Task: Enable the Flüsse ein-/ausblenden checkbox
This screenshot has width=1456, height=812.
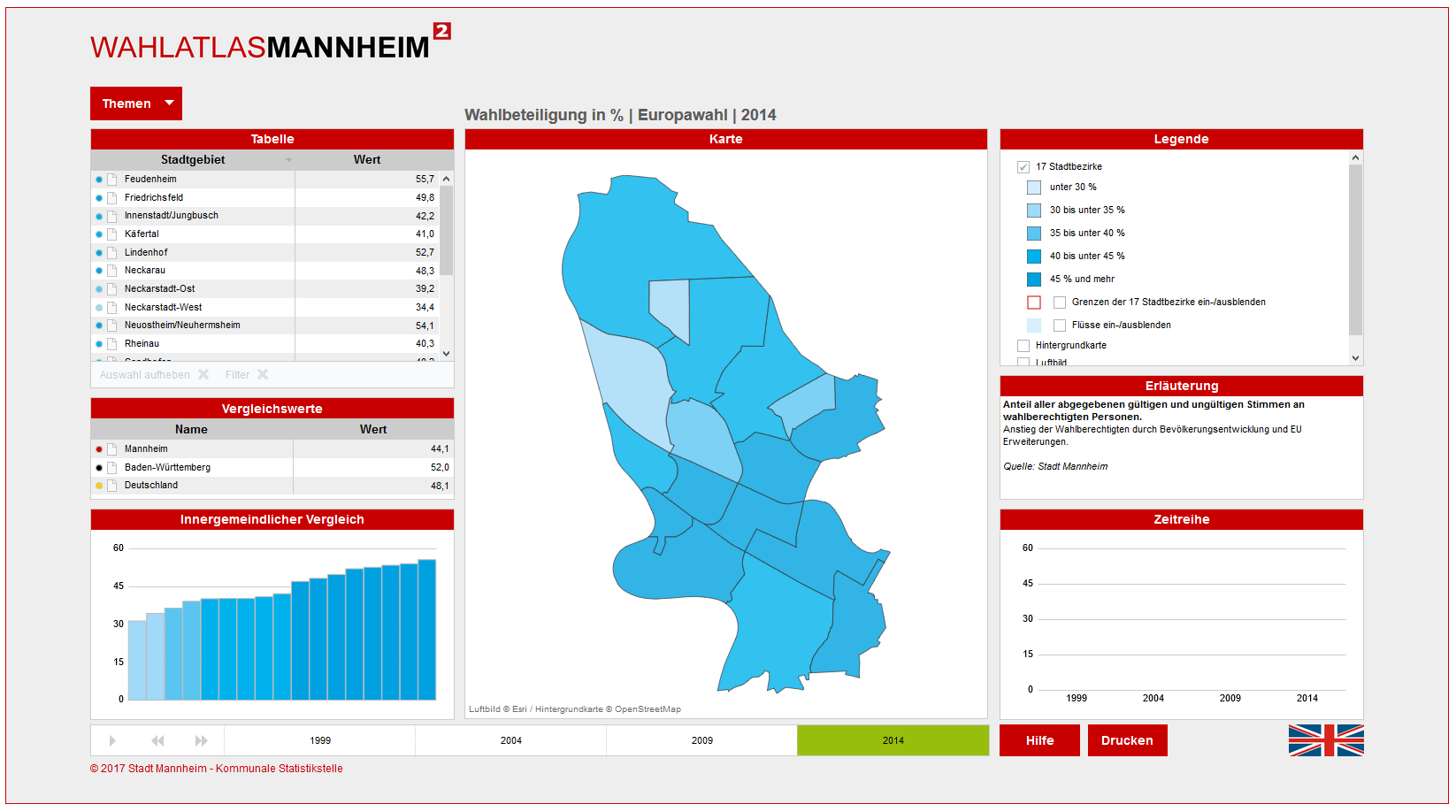Action: click(x=1060, y=326)
